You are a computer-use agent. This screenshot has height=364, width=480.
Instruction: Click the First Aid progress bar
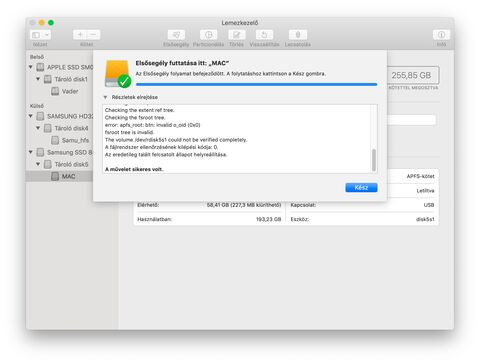pyautogui.click(x=257, y=84)
